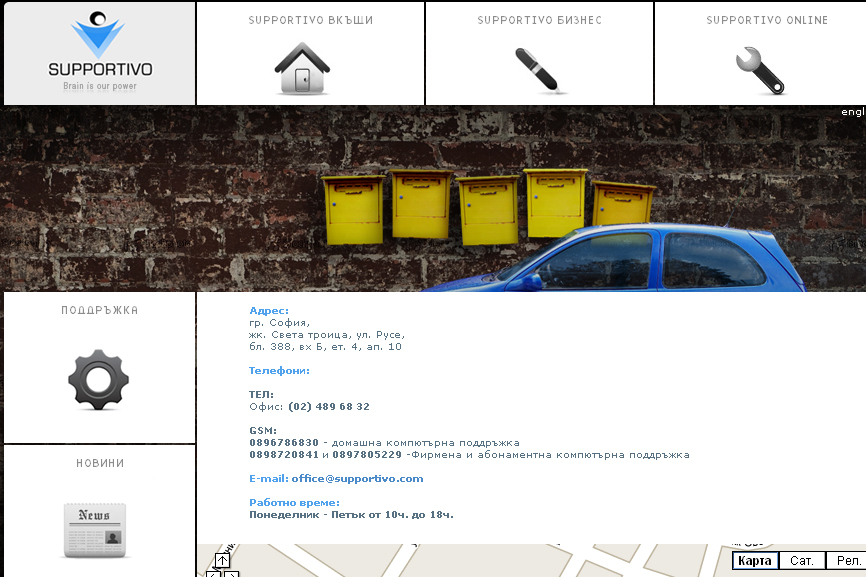Screen dimensions: 866x577
Task: Open the newspaper News icon
Action: pos(98,529)
